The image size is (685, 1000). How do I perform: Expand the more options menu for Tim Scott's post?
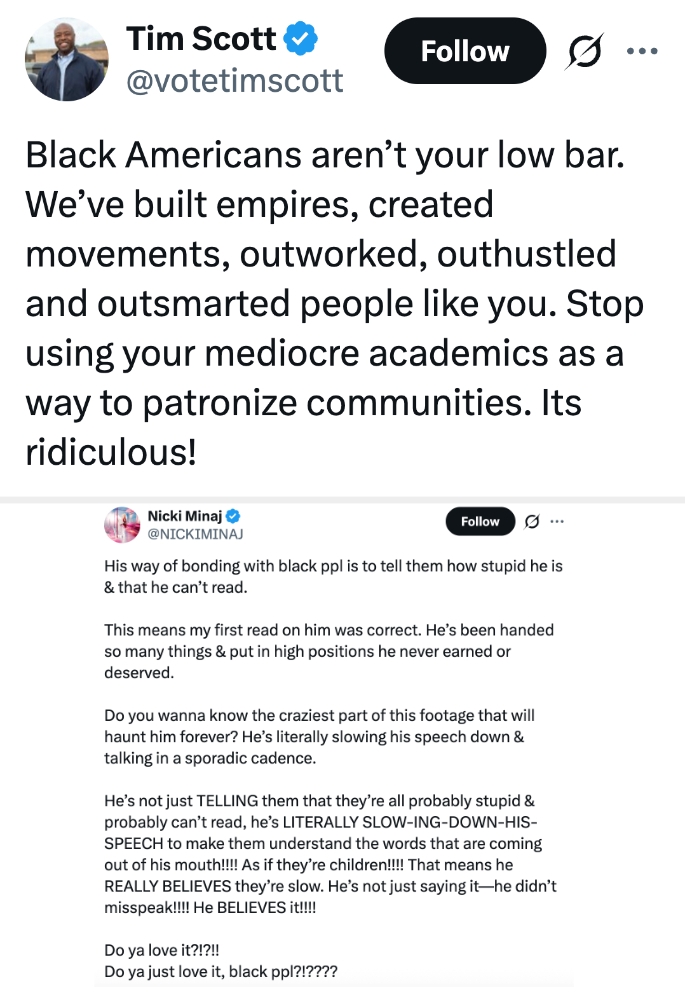point(641,50)
